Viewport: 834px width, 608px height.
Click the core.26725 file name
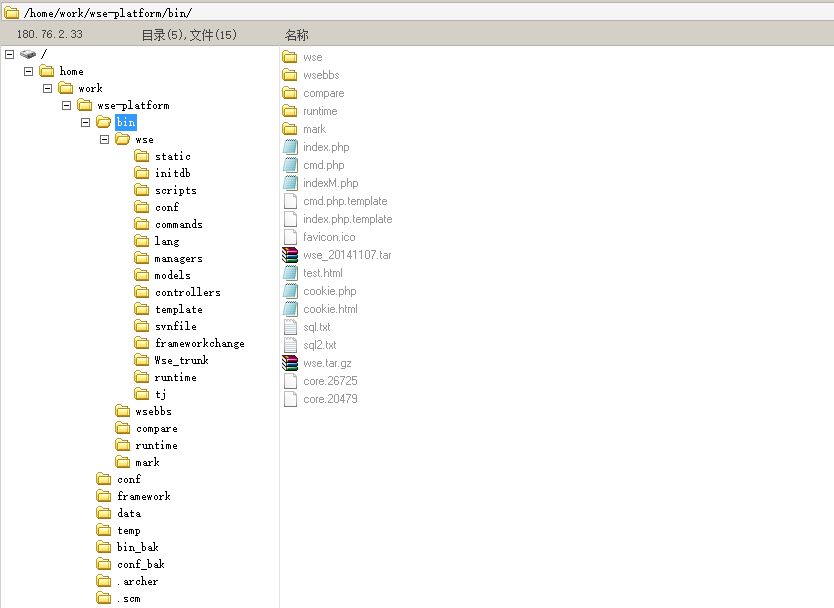330,381
